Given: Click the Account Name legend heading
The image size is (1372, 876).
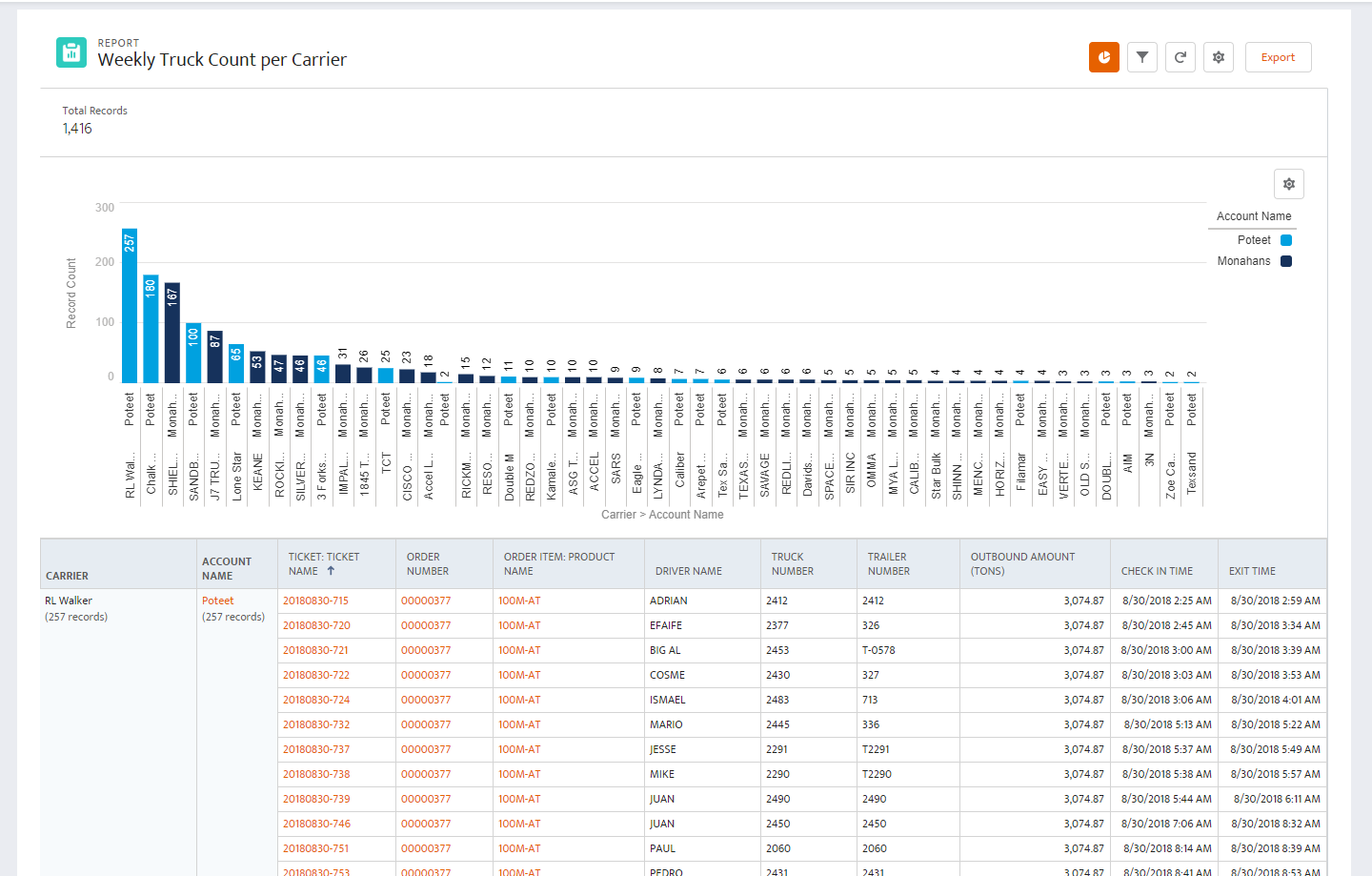Looking at the screenshot, I should point(1254,216).
